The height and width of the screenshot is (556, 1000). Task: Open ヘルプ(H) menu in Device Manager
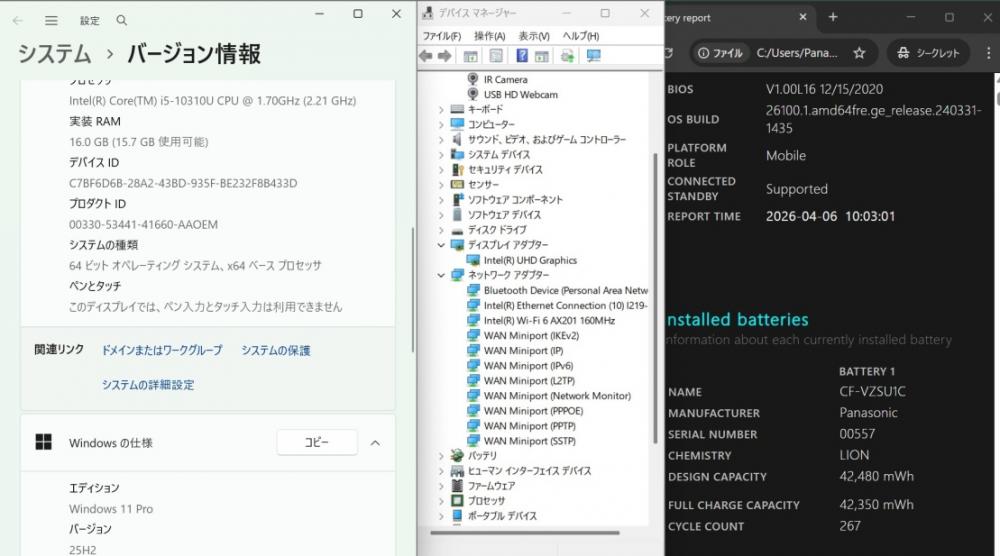point(580,36)
